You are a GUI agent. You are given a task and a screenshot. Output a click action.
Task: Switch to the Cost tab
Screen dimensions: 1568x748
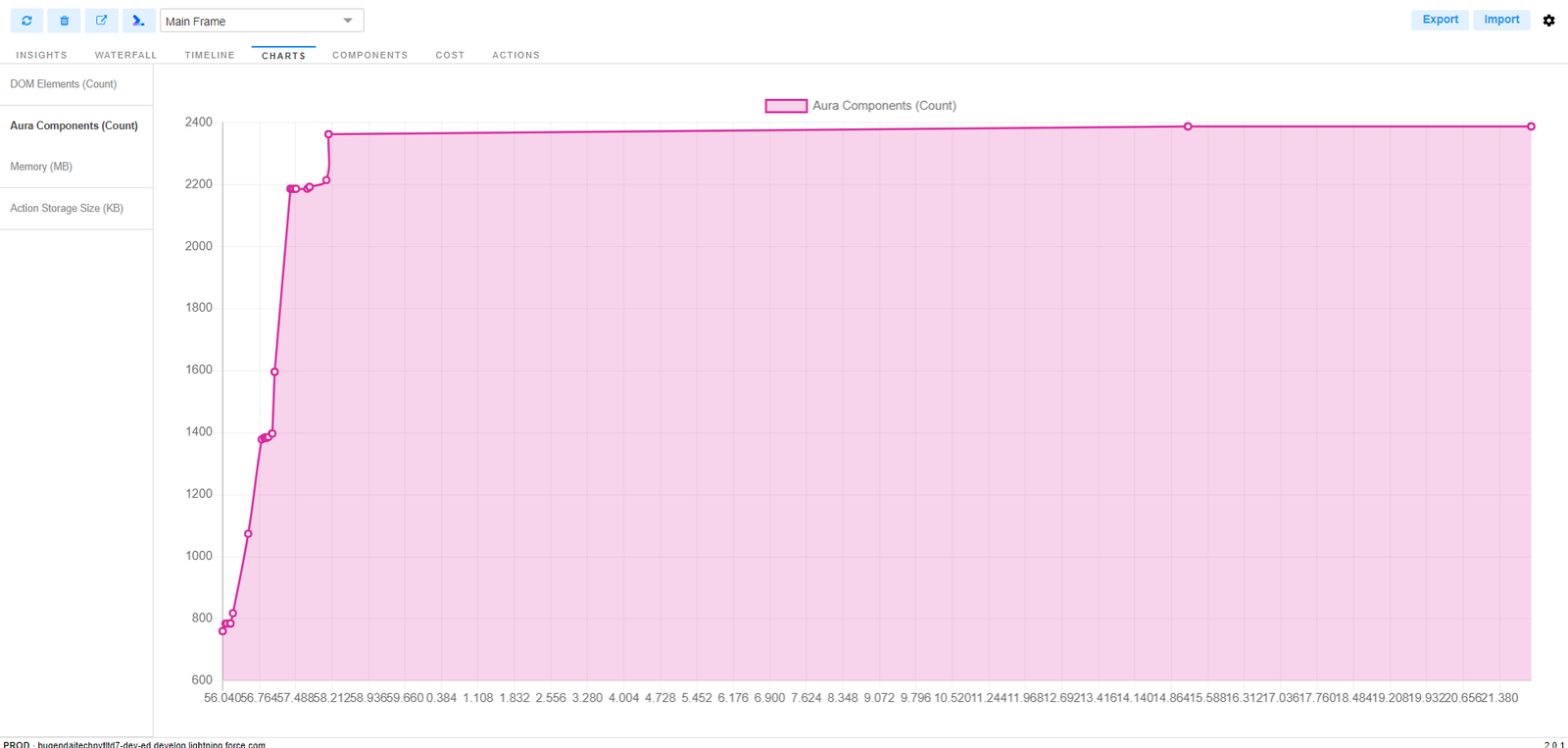450,56
